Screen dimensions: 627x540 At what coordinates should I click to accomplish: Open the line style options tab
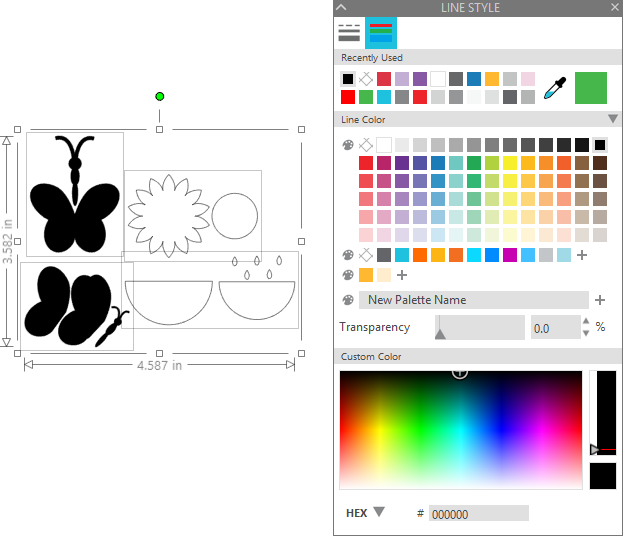point(349,33)
